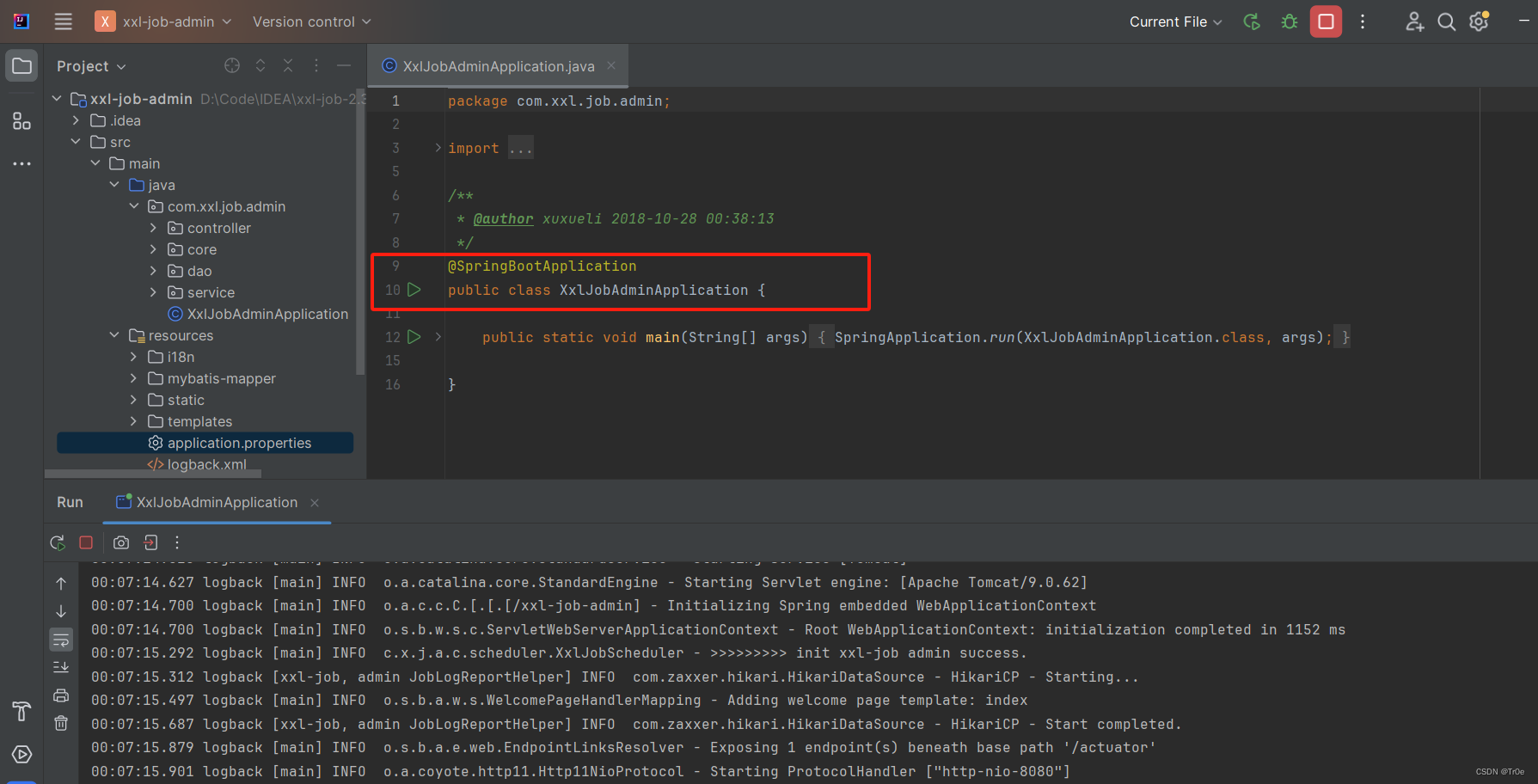Open Search Everywhere magnifier
The height and width of the screenshot is (784, 1538).
(x=1447, y=21)
